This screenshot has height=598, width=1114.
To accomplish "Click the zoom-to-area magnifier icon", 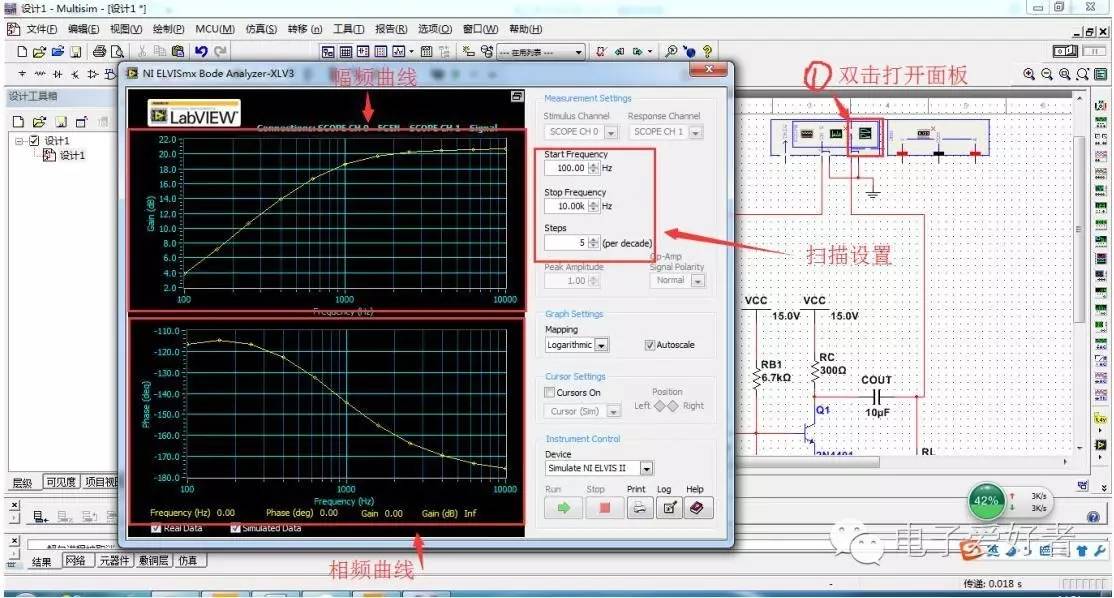I will (x=1064, y=74).
